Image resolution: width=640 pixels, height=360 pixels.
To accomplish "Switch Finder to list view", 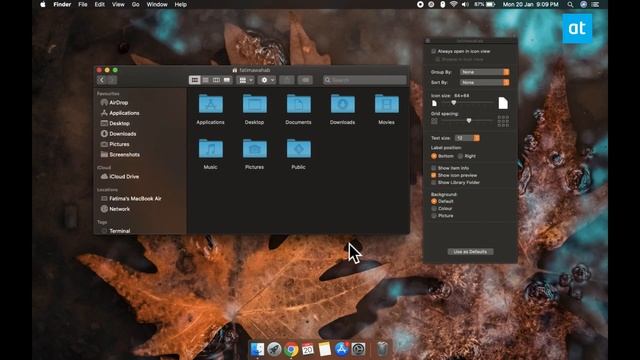I will 205,80.
